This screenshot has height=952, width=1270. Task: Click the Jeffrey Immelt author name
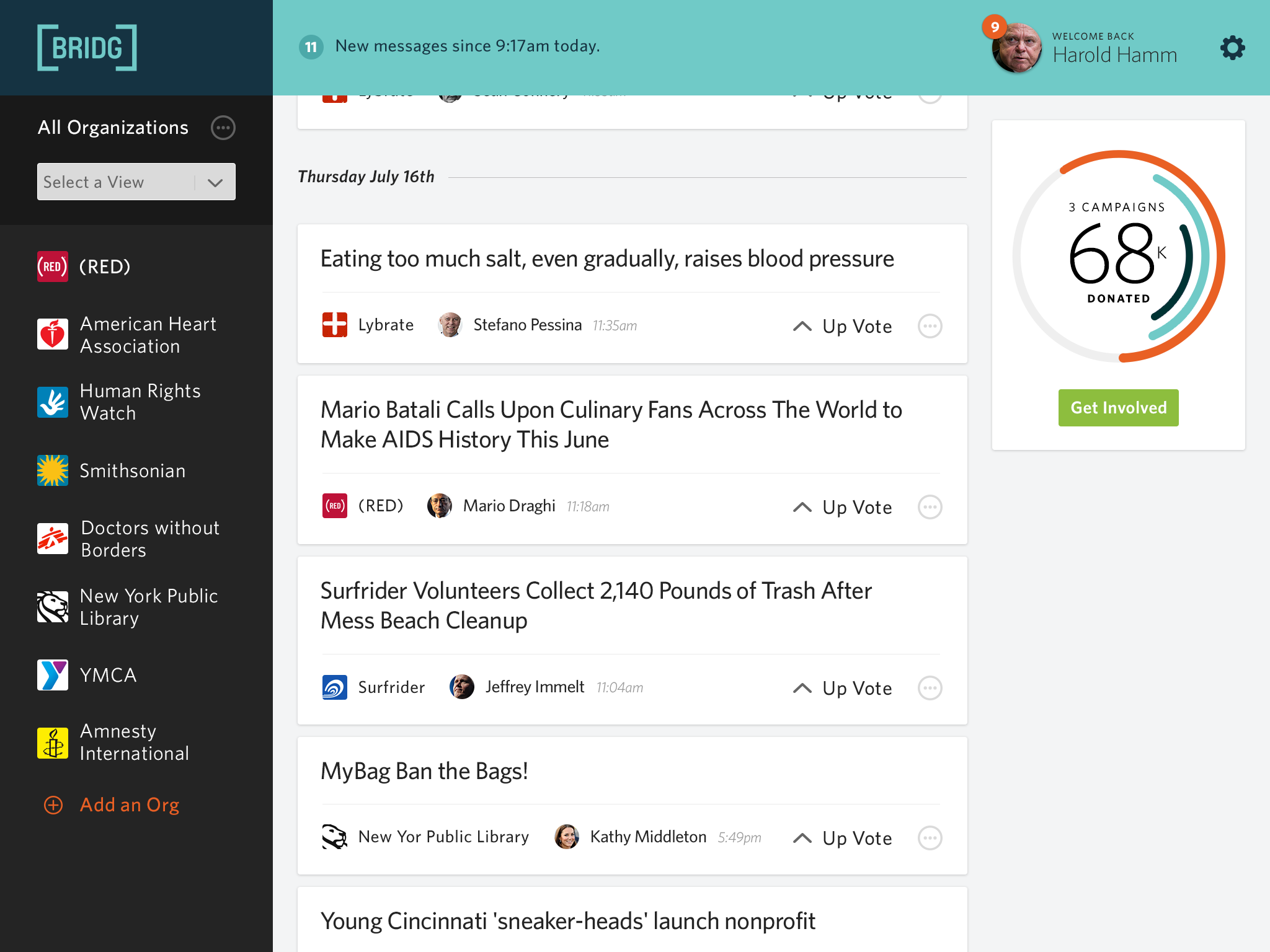point(535,687)
